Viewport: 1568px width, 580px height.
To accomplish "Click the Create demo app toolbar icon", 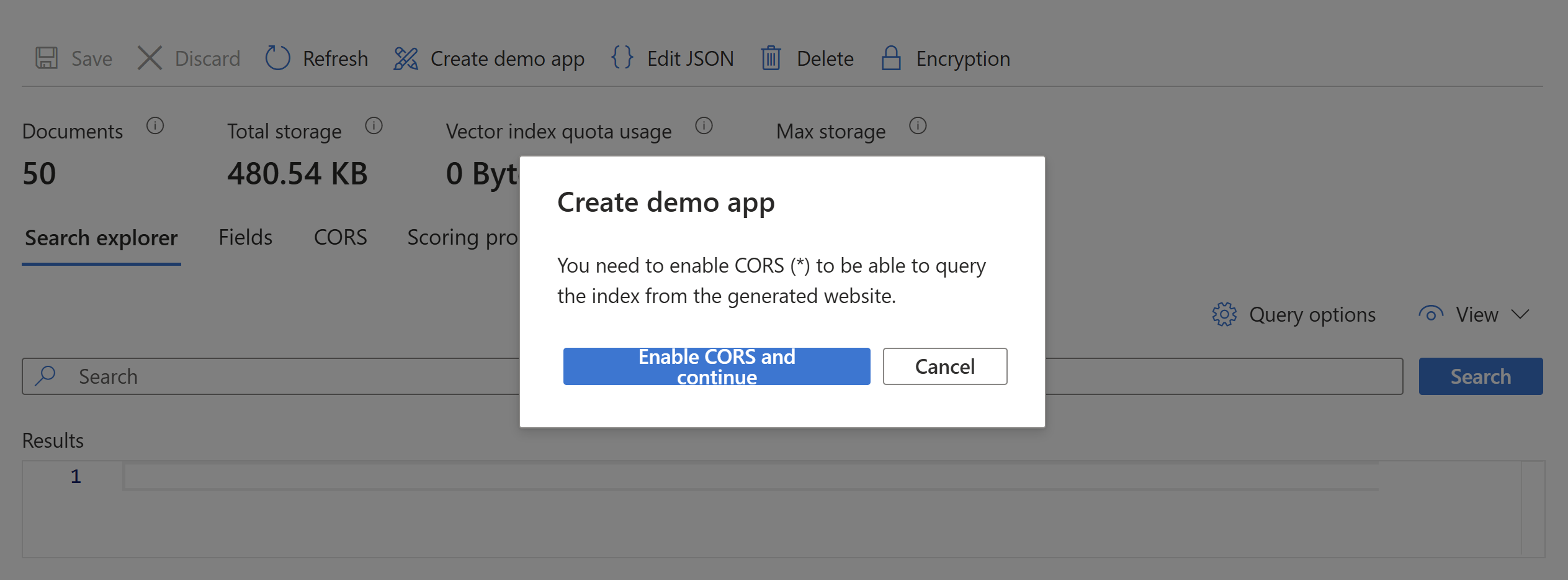I will (406, 58).
